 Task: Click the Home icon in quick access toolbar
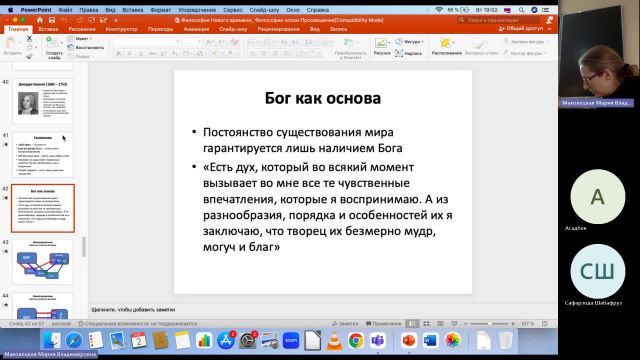[x=40, y=20]
